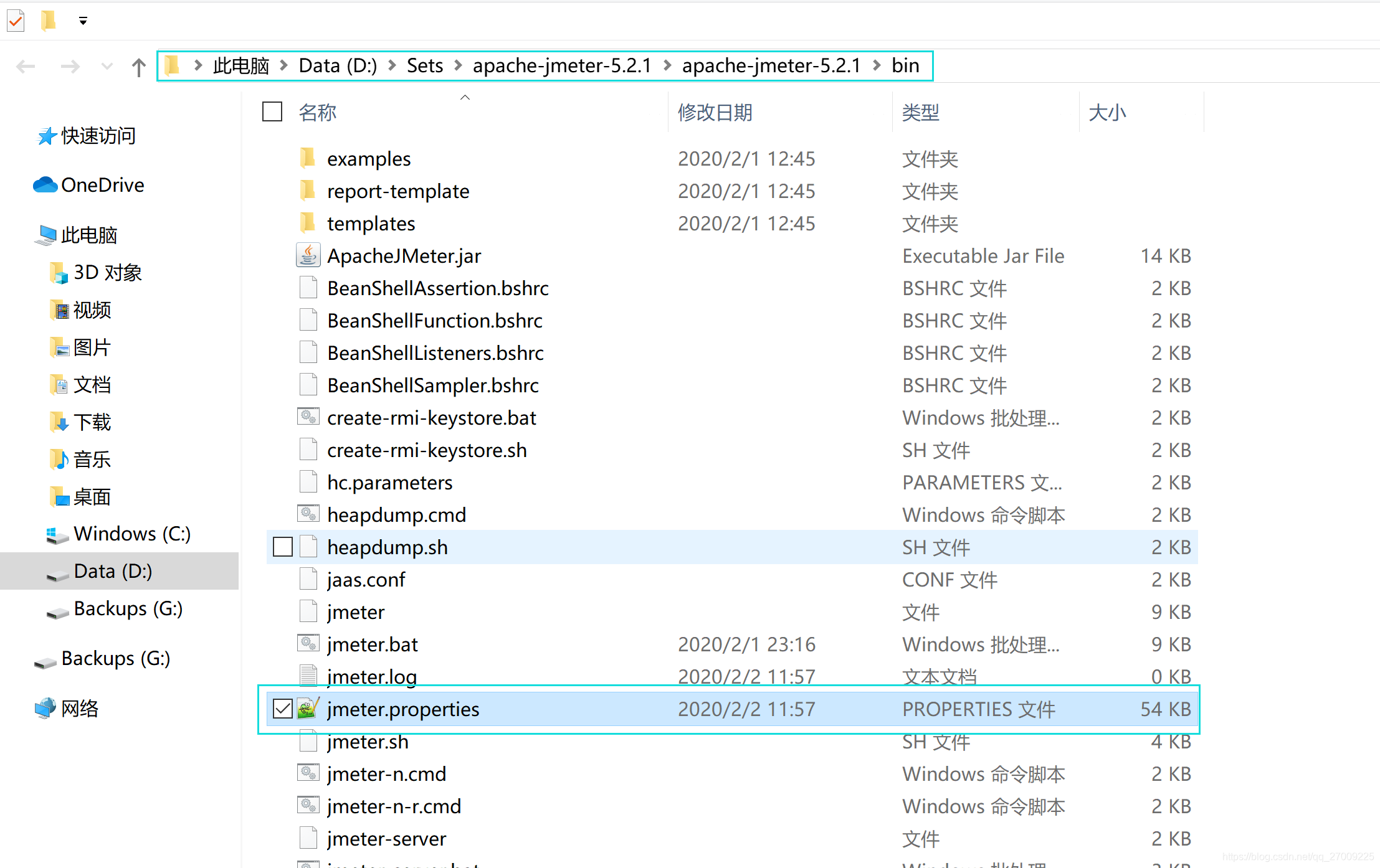Click the 文档 documents folder icon
Image resolution: width=1380 pixels, height=868 pixels.
pos(59,385)
